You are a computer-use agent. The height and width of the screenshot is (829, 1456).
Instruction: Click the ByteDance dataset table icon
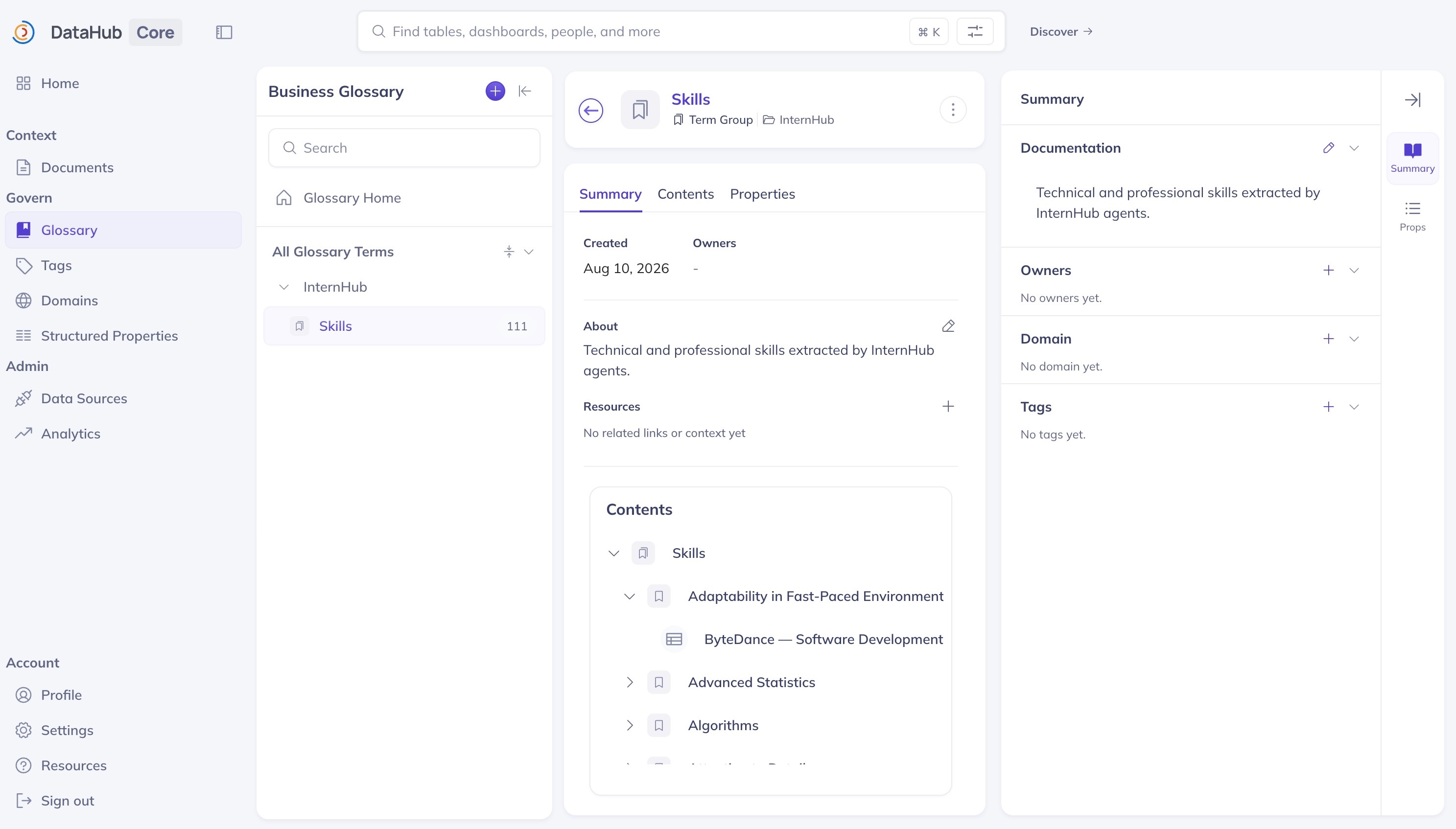click(x=674, y=640)
